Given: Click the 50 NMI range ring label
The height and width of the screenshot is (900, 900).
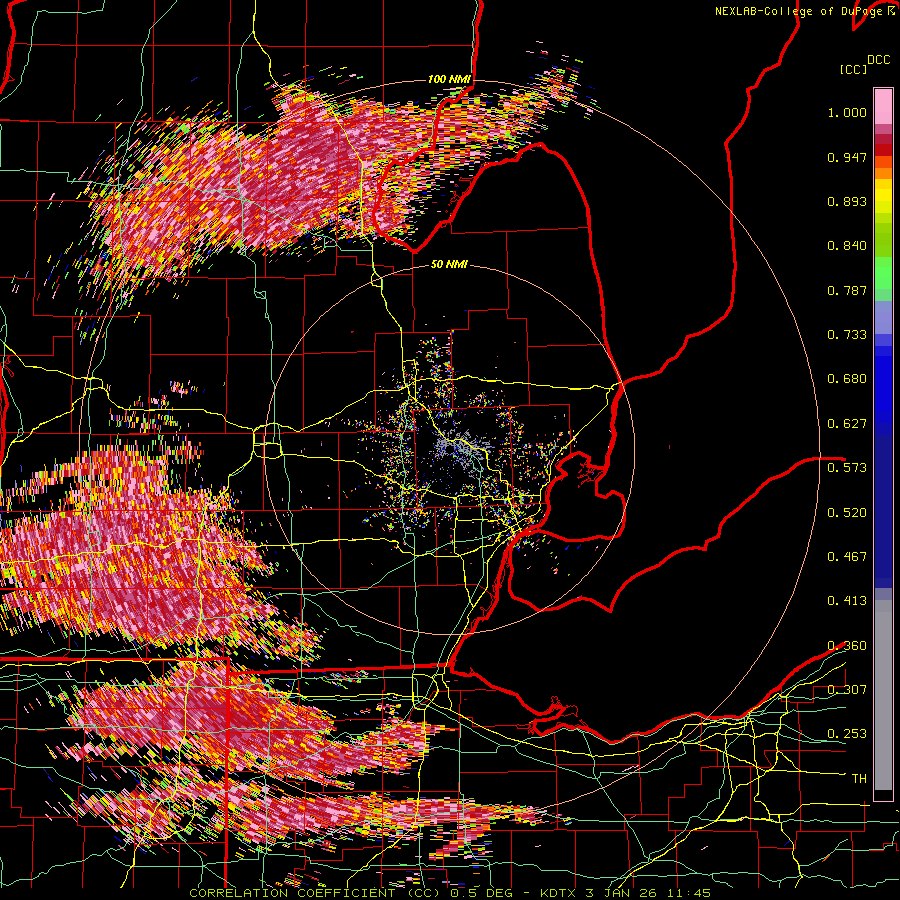Looking at the screenshot, I should point(449,264).
